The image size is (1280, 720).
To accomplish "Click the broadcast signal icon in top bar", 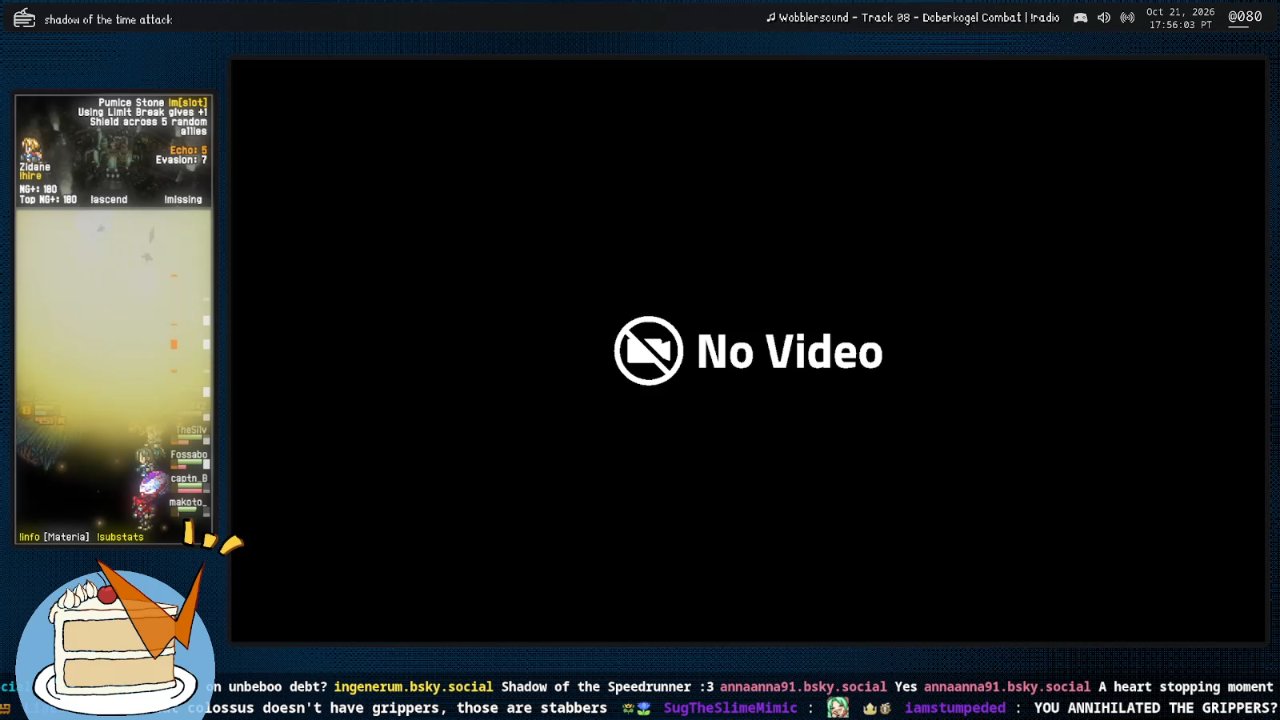I will [x=1127, y=18].
